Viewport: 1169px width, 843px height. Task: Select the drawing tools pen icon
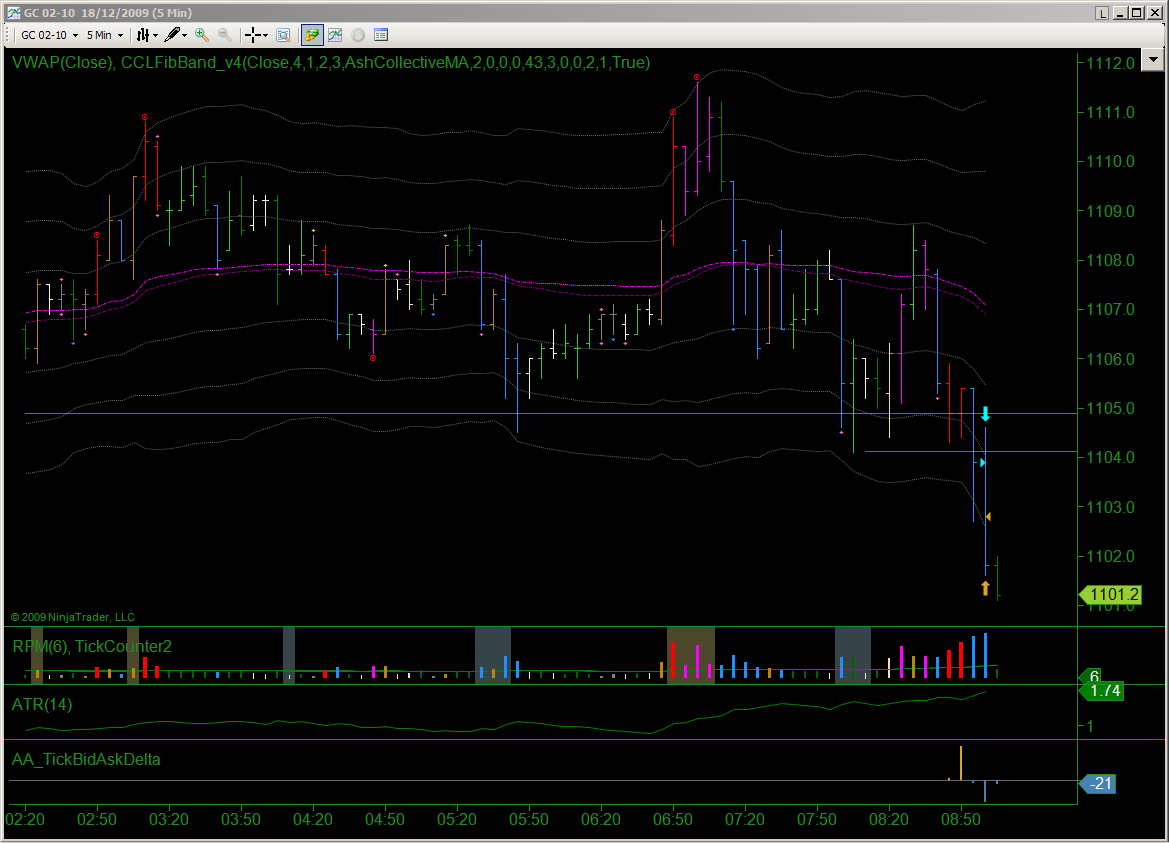(x=172, y=35)
